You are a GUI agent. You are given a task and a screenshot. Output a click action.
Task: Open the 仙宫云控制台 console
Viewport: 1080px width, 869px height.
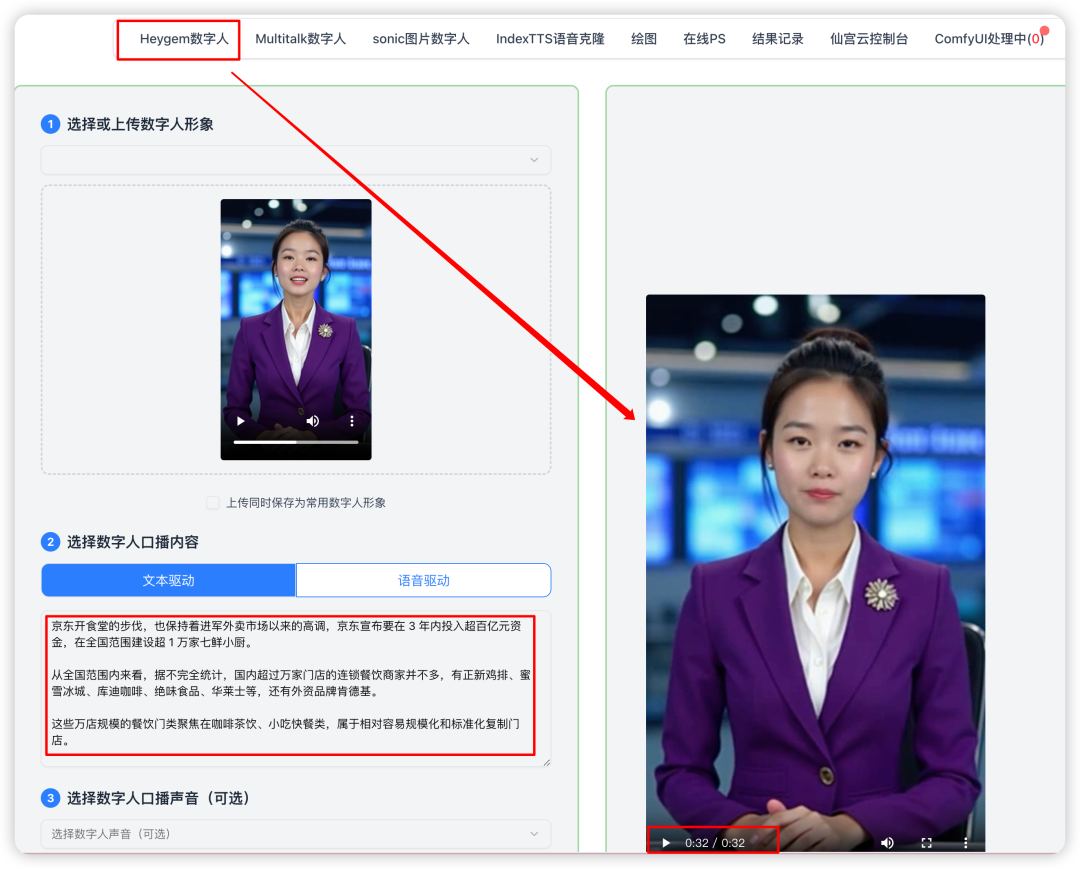point(868,38)
